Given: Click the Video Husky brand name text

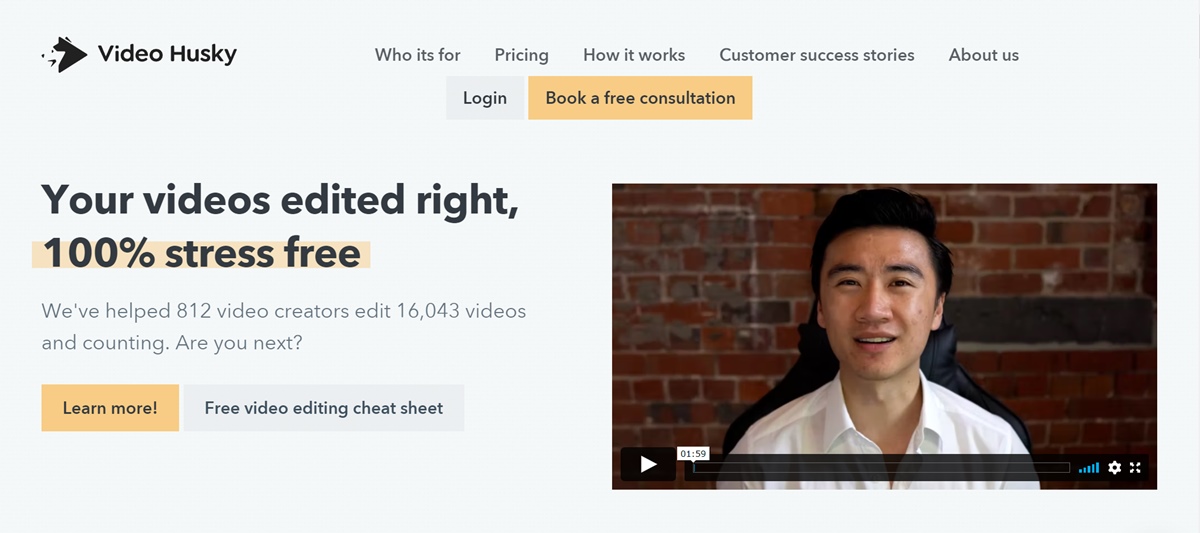Looking at the screenshot, I should pyautogui.click(x=167, y=54).
